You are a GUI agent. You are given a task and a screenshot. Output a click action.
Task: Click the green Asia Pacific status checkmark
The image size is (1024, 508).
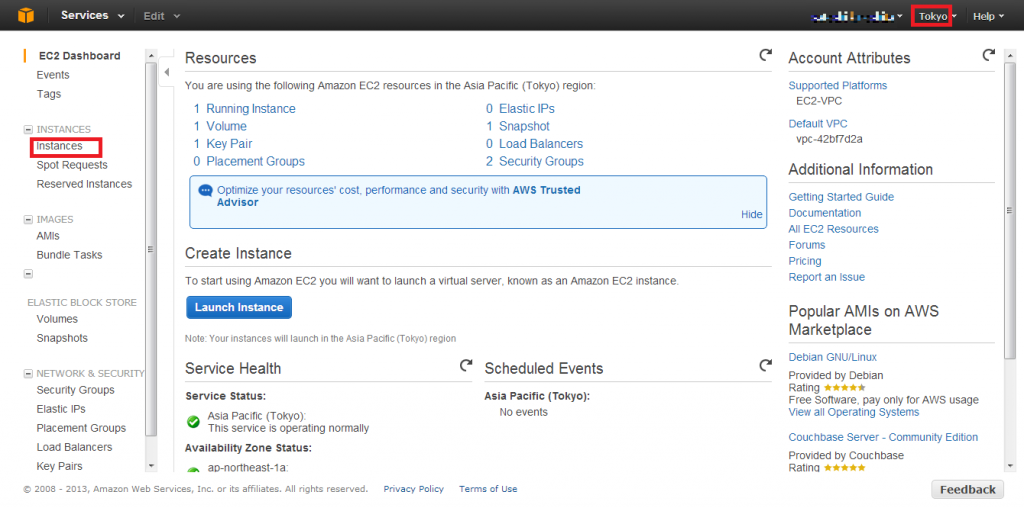[x=193, y=422]
